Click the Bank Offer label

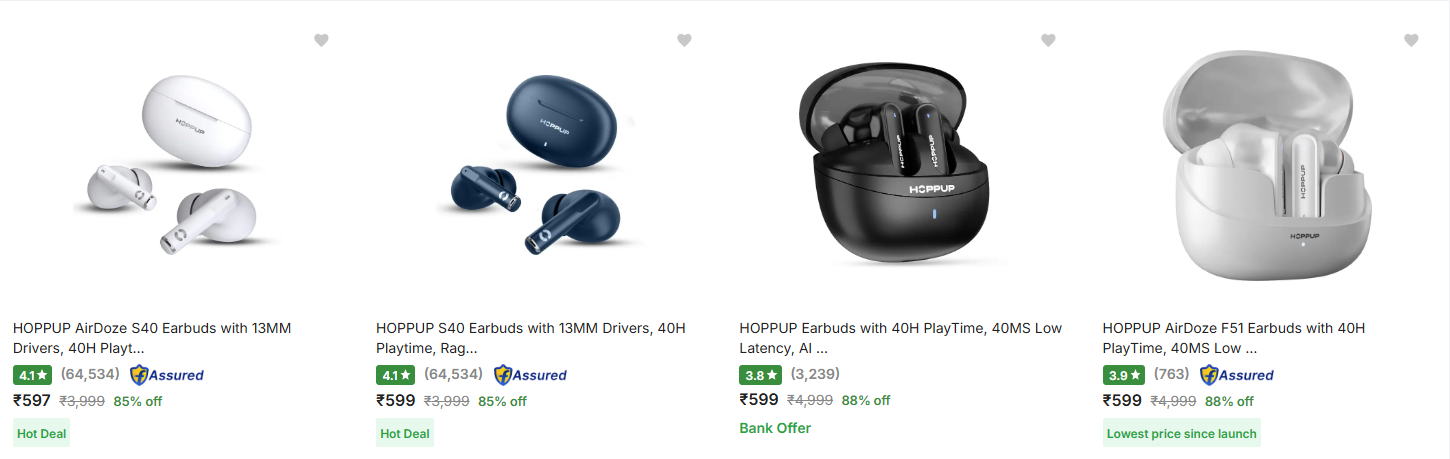point(775,428)
